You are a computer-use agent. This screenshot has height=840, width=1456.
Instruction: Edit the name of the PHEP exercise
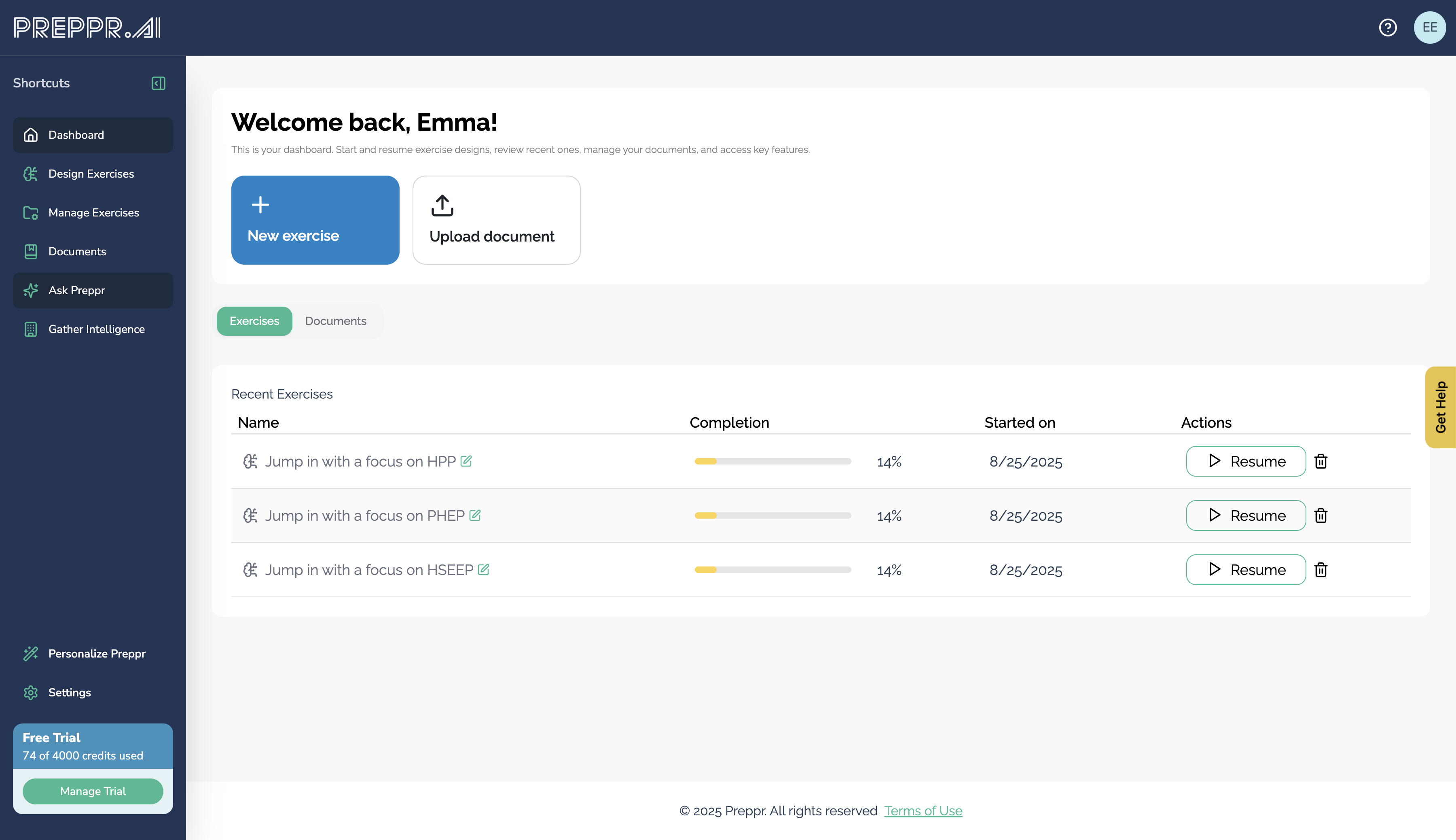coord(474,515)
